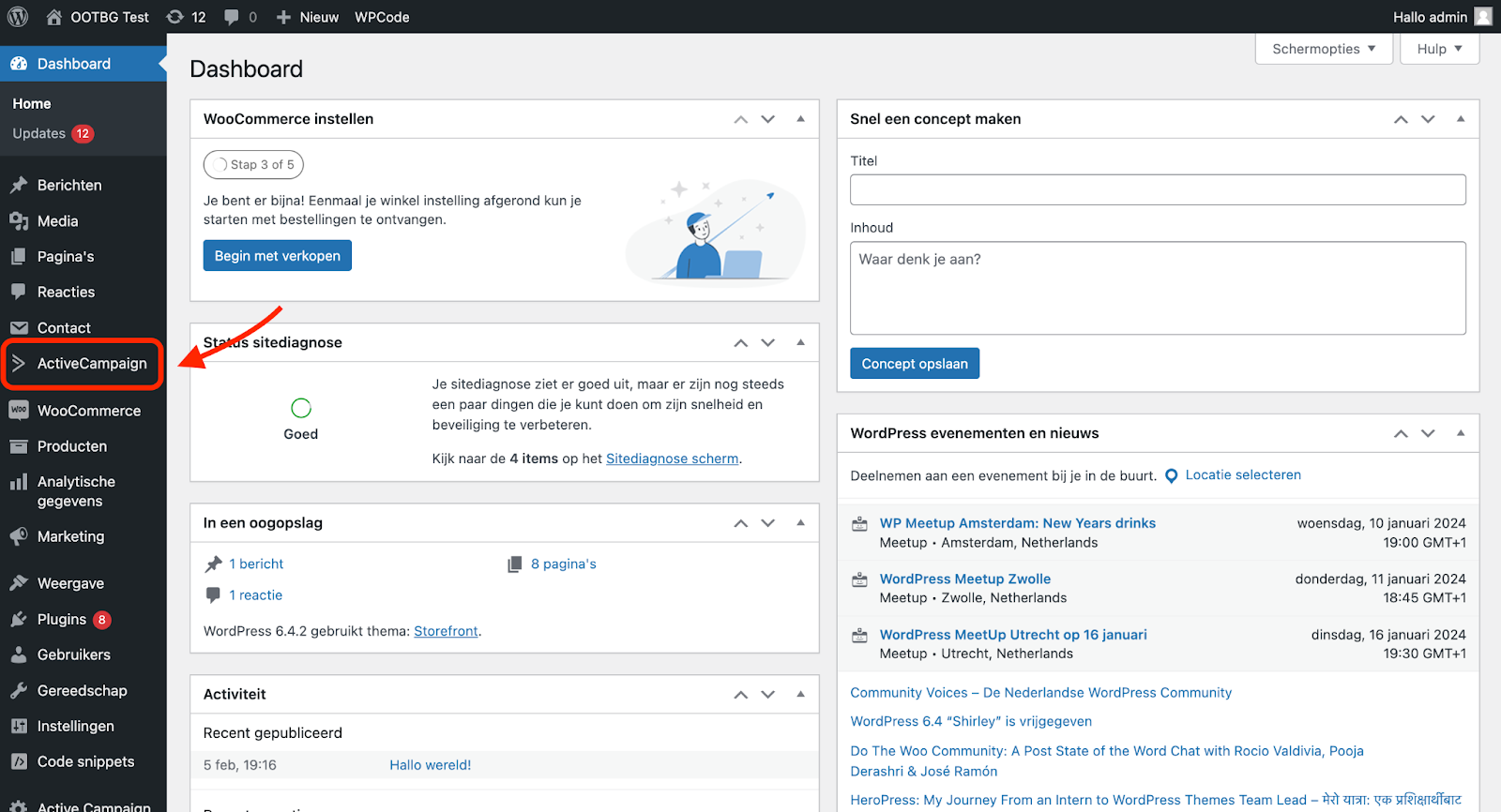The height and width of the screenshot is (812, 1501).
Task: Move Status sitediagnose panel up
Action: (x=741, y=342)
